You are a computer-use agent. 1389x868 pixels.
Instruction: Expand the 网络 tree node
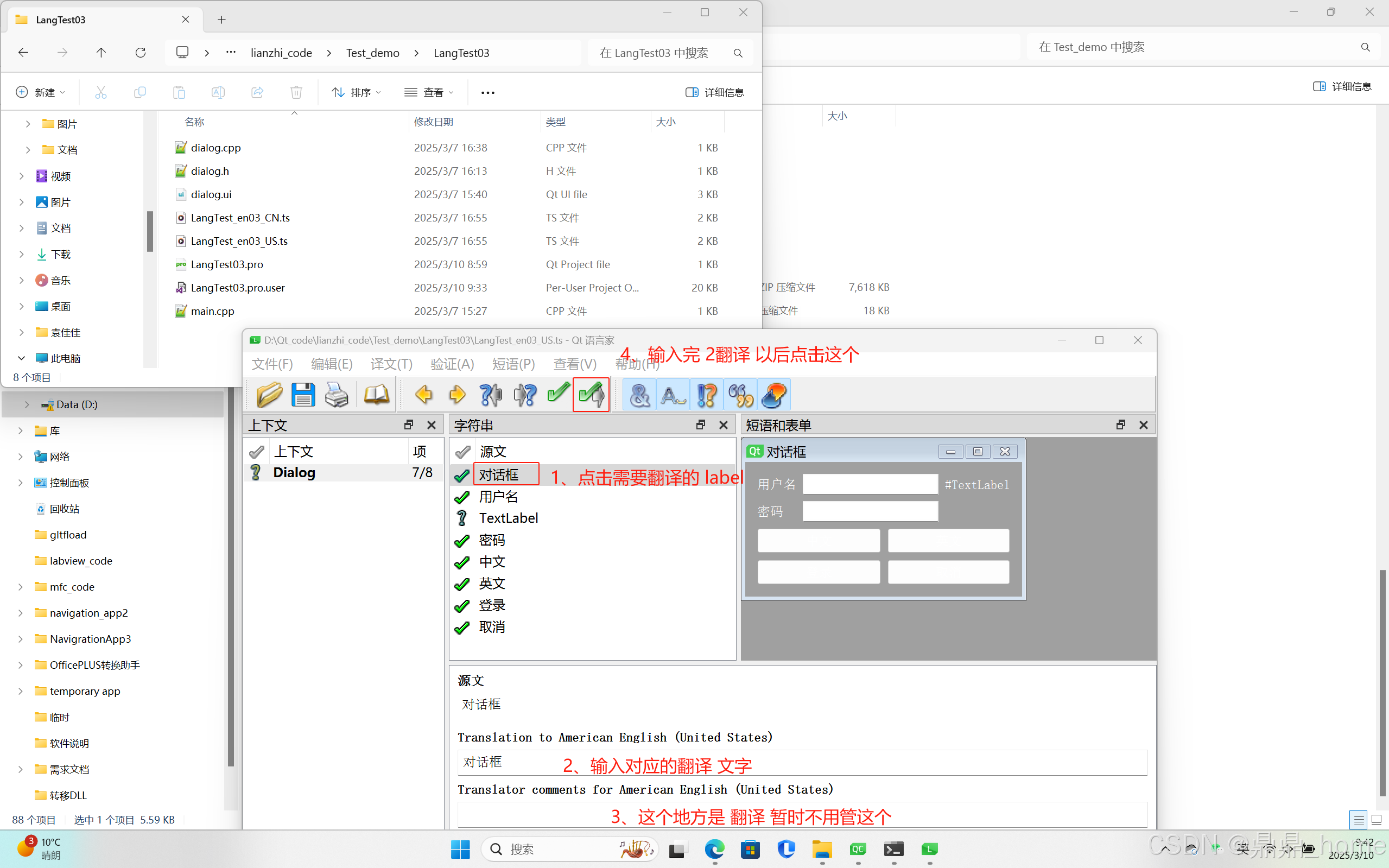[x=21, y=457]
